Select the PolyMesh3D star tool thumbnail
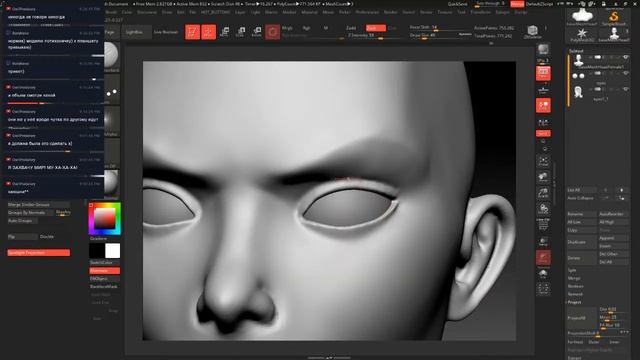This screenshot has width=640, height=360. [x=582, y=34]
